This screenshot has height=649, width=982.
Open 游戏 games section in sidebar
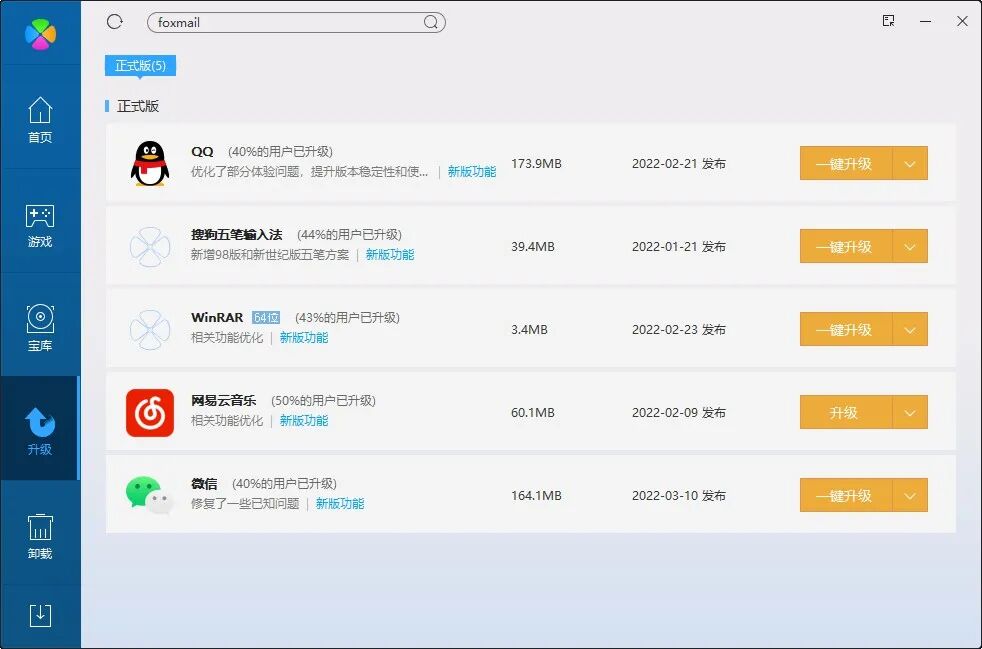(x=40, y=226)
